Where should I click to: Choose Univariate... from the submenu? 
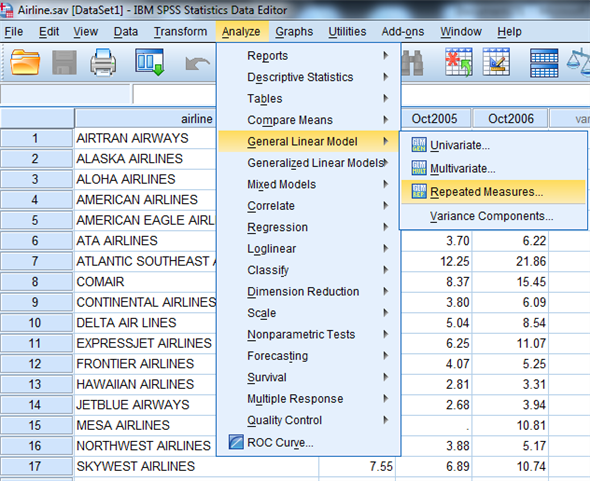493,145
